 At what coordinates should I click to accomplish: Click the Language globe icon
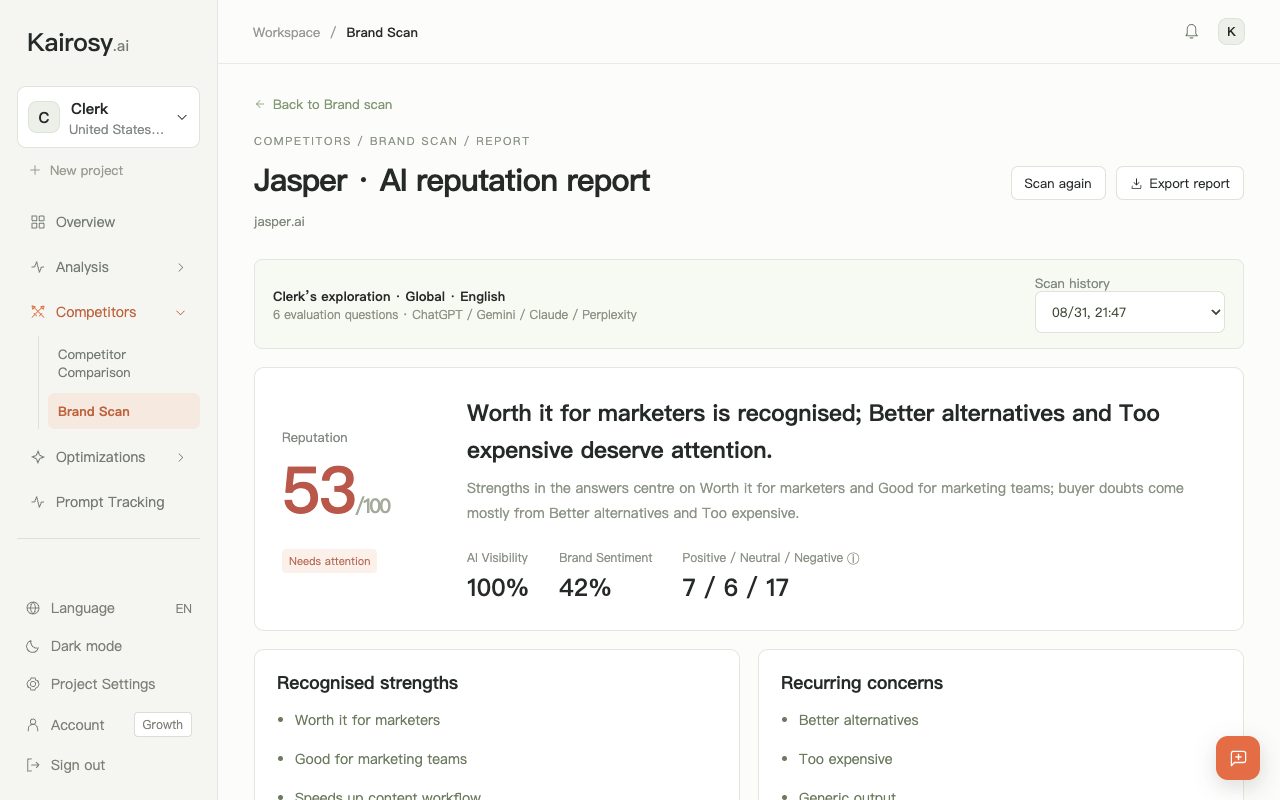[33, 608]
